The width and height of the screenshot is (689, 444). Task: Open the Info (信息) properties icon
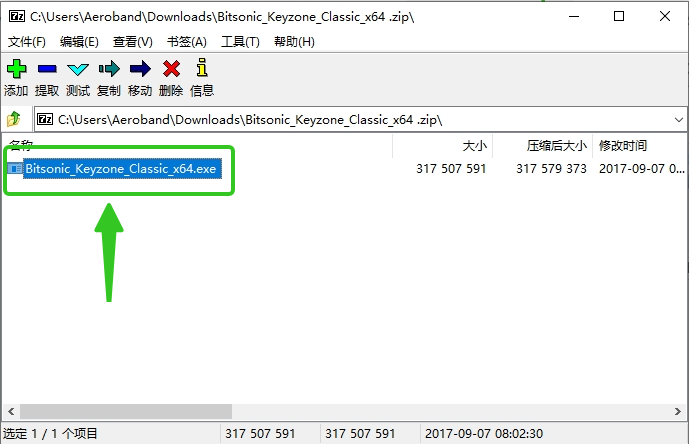(202, 68)
